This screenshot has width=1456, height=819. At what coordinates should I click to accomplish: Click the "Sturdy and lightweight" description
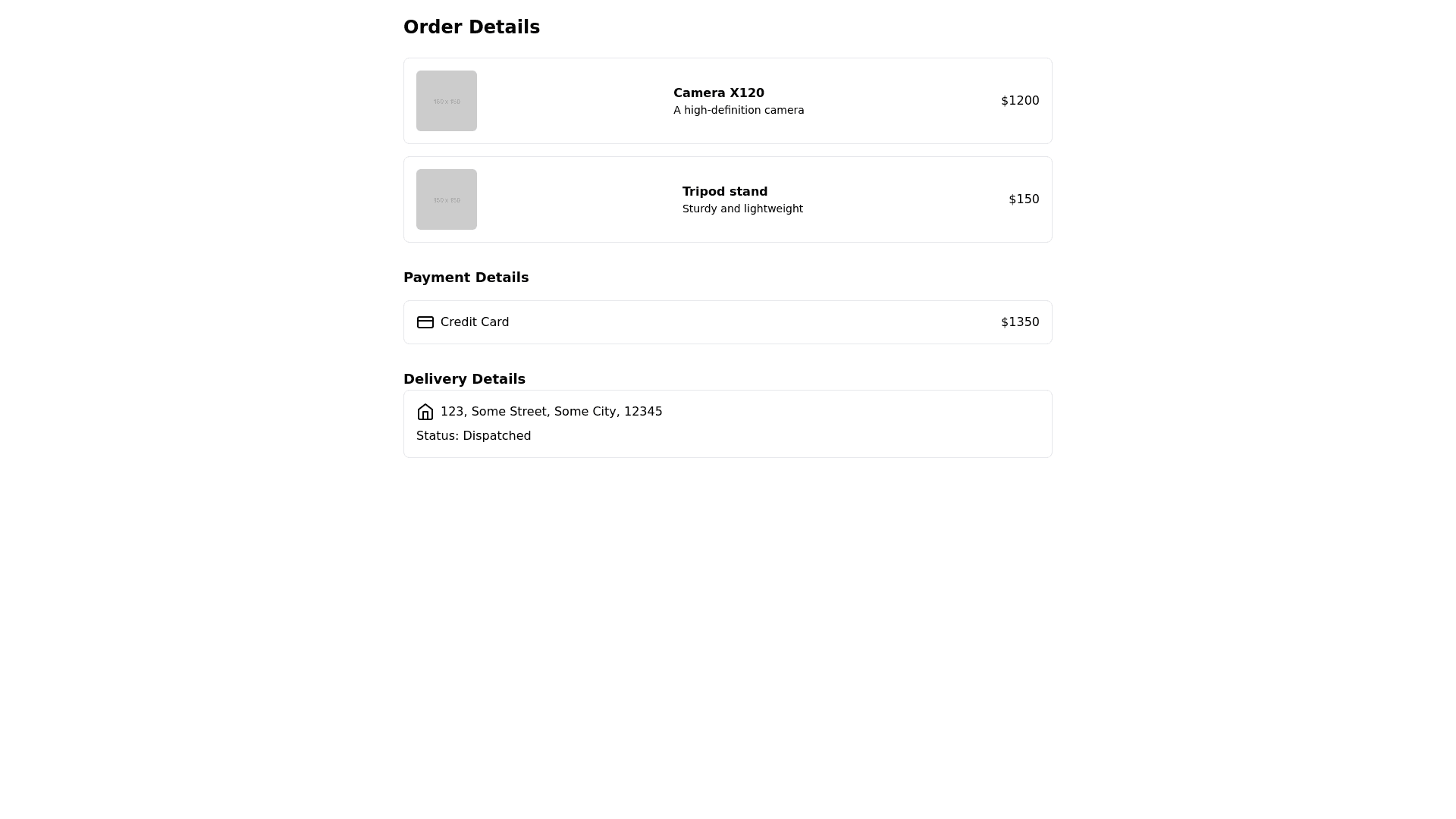coord(742,209)
